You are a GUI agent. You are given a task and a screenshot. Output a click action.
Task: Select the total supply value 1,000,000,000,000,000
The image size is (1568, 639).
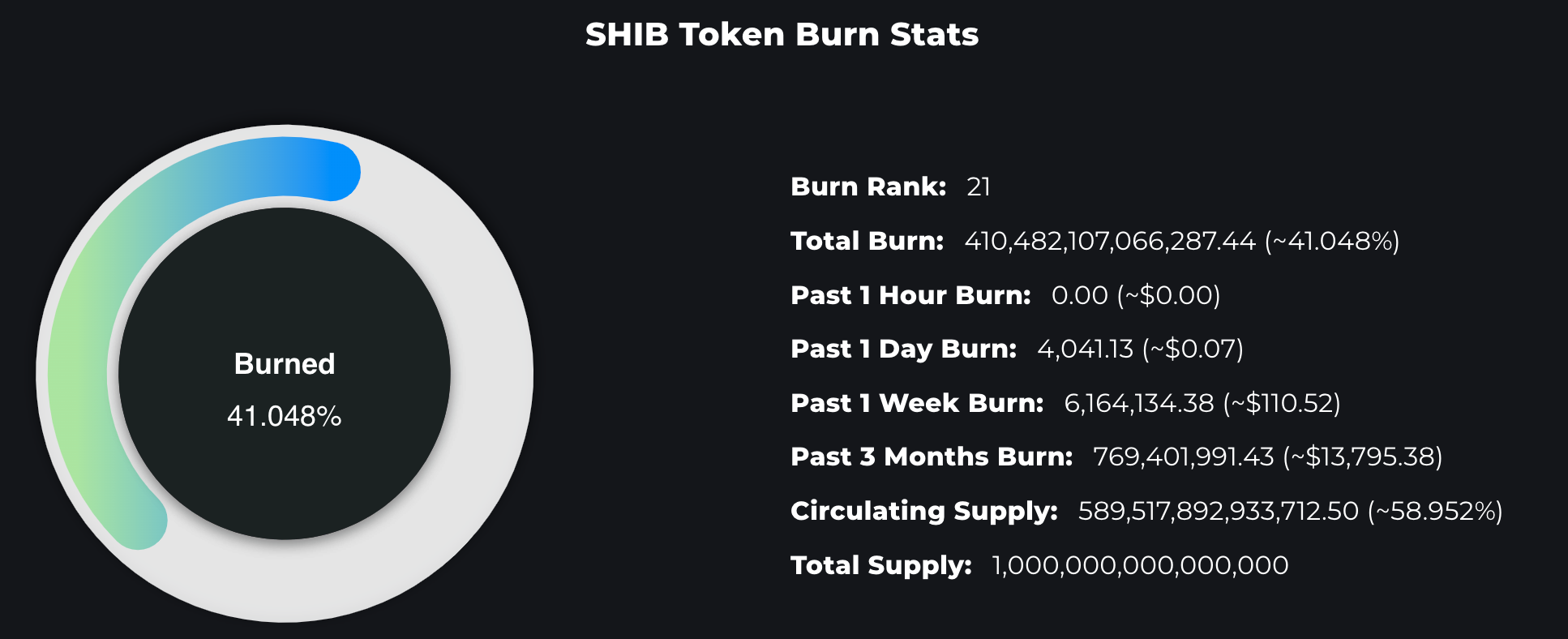click(x=1140, y=565)
